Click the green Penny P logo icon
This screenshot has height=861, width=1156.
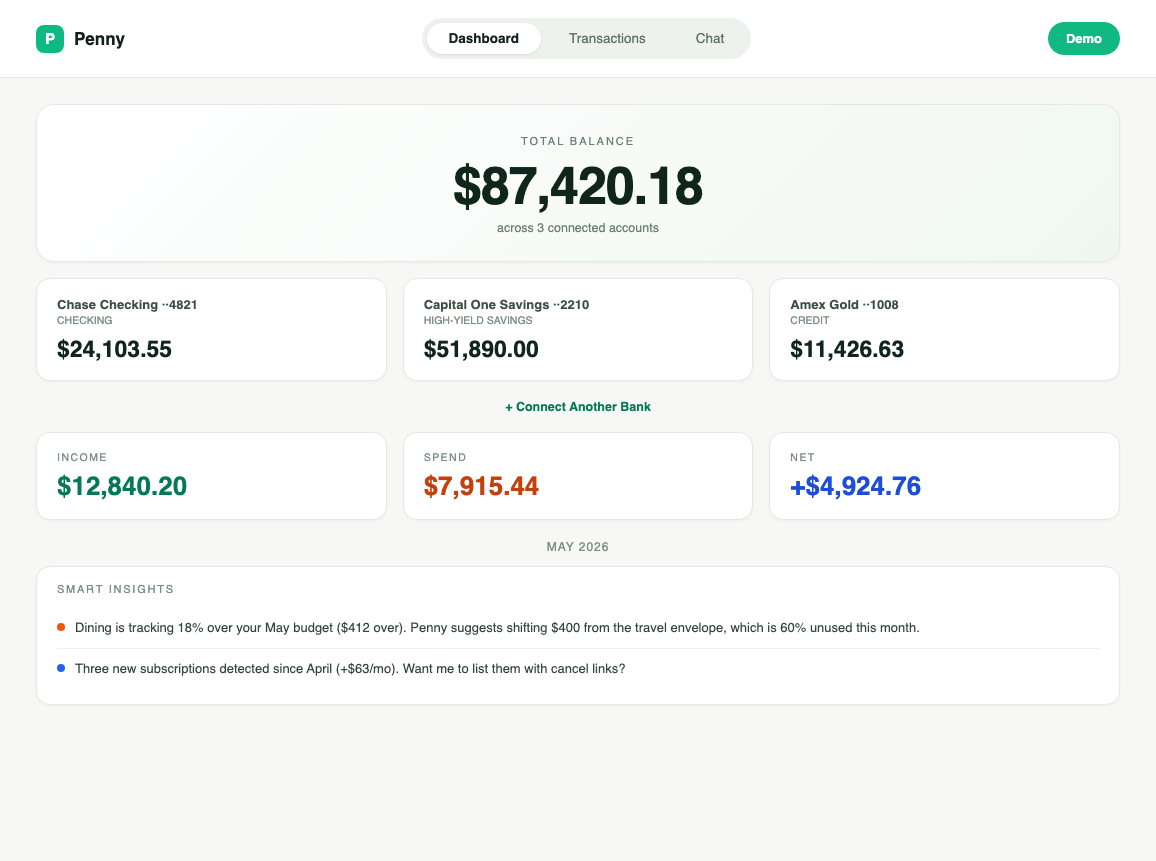pyautogui.click(x=49, y=38)
